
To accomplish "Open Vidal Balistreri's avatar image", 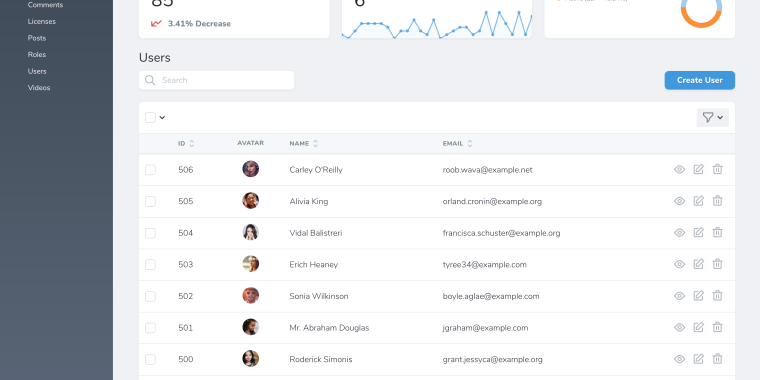I will [251, 232].
